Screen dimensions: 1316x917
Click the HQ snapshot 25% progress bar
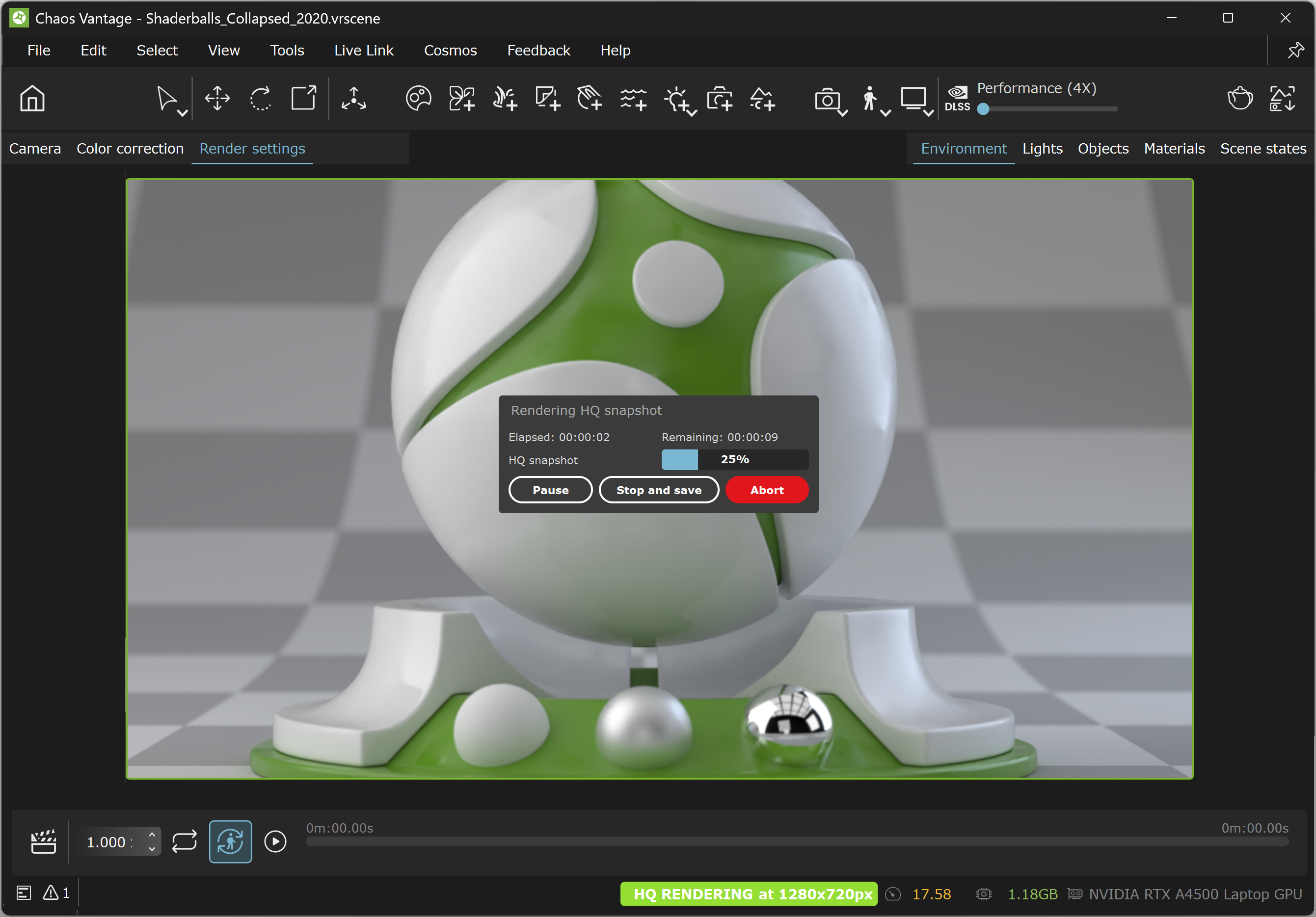(x=735, y=459)
